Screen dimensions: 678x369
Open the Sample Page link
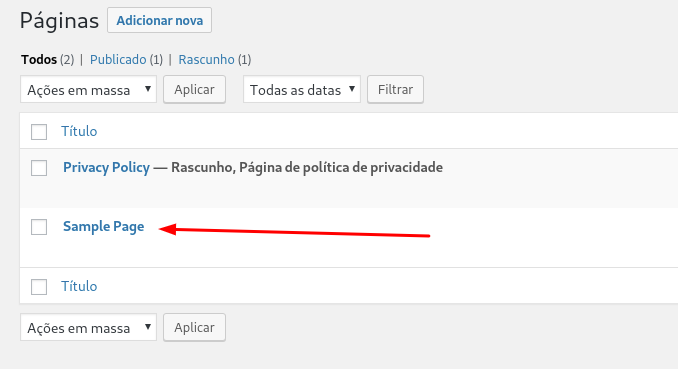[104, 227]
